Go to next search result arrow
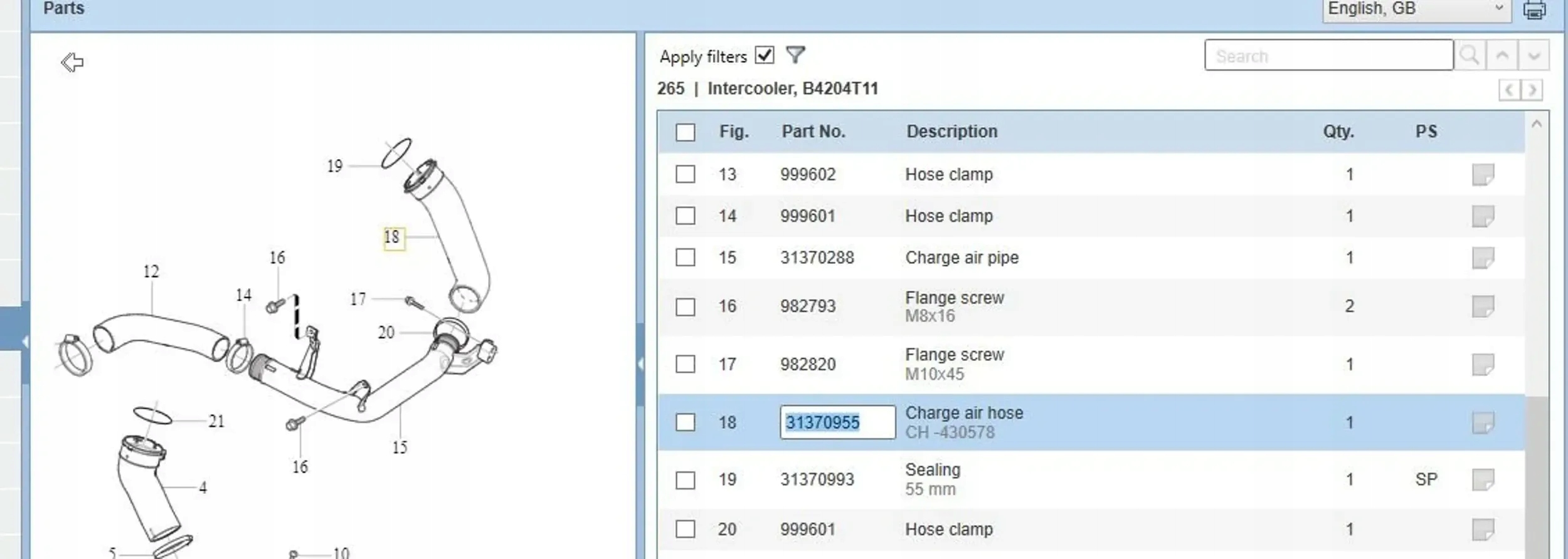Image resolution: width=1568 pixels, height=559 pixels. coord(1534,56)
